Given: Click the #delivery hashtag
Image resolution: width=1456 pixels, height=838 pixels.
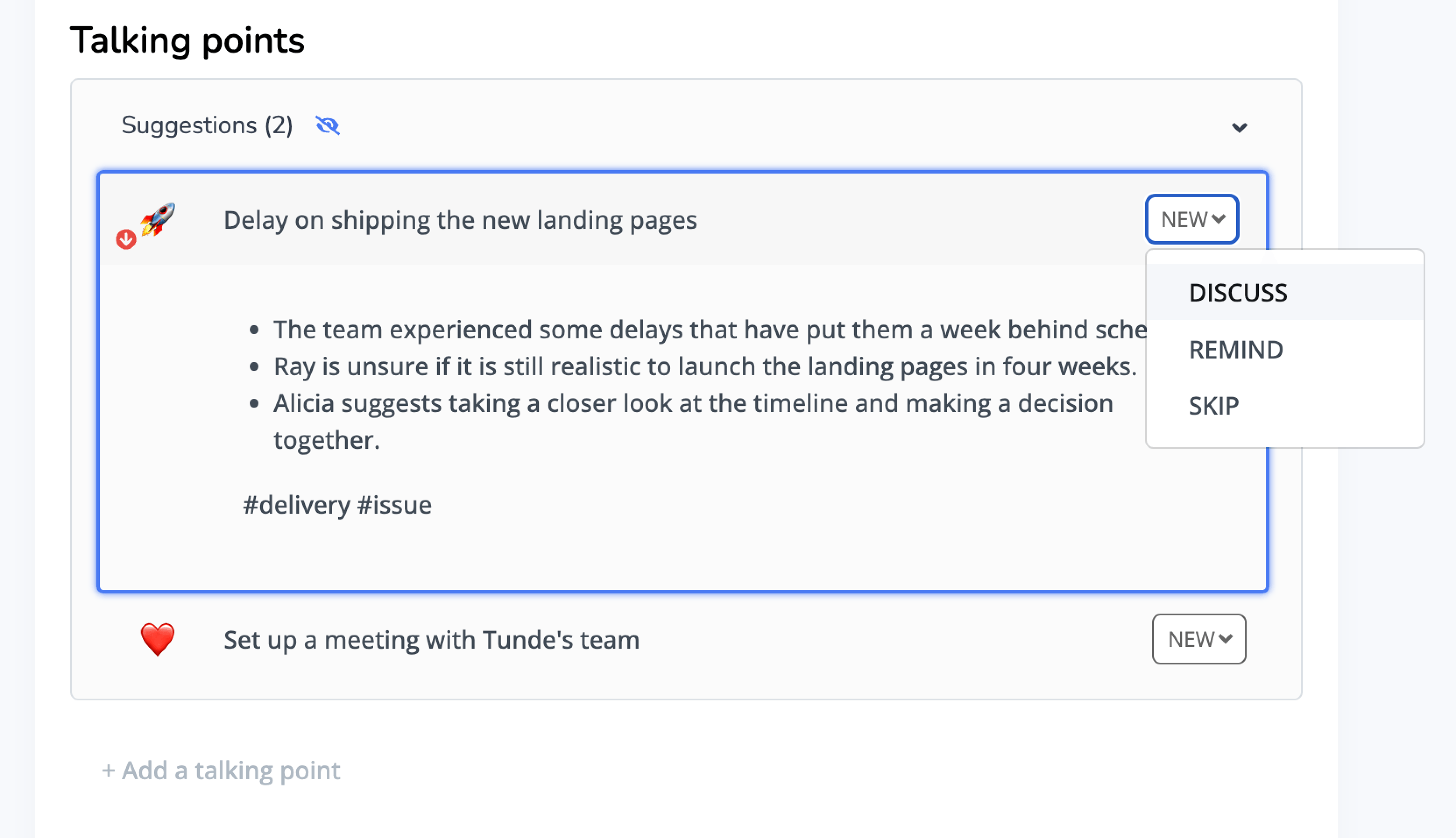Looking at the screenshot, I should coord(297,505).
